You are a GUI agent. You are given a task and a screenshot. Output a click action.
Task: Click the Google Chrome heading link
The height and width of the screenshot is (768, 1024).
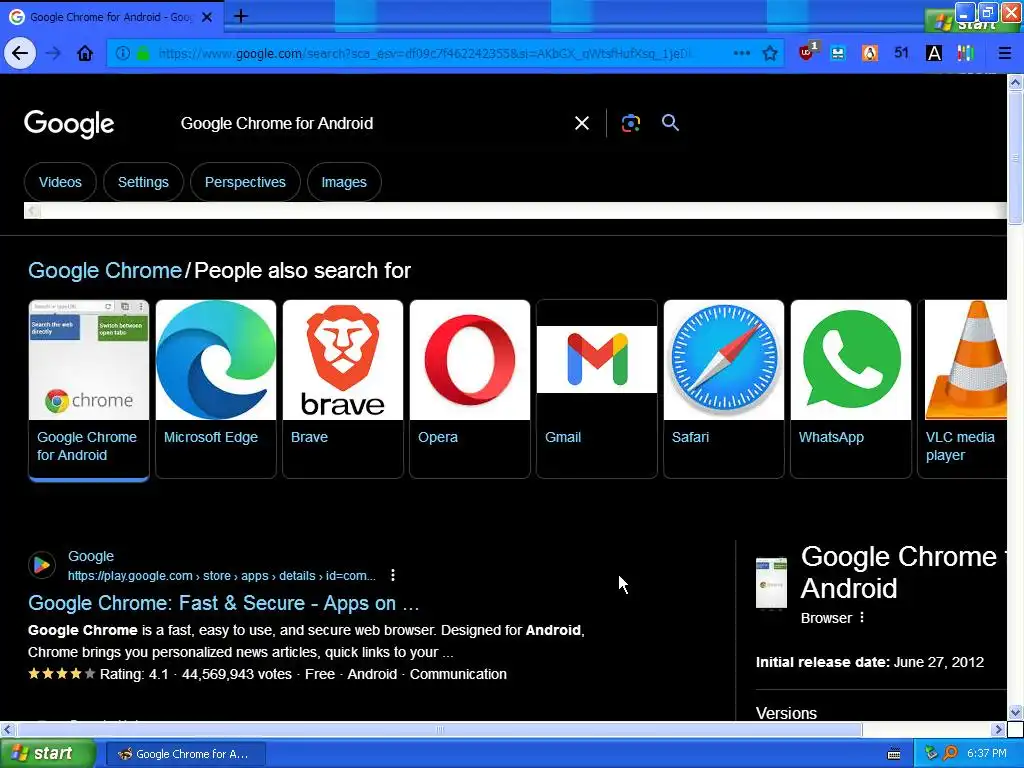click(x=104, y=270)
